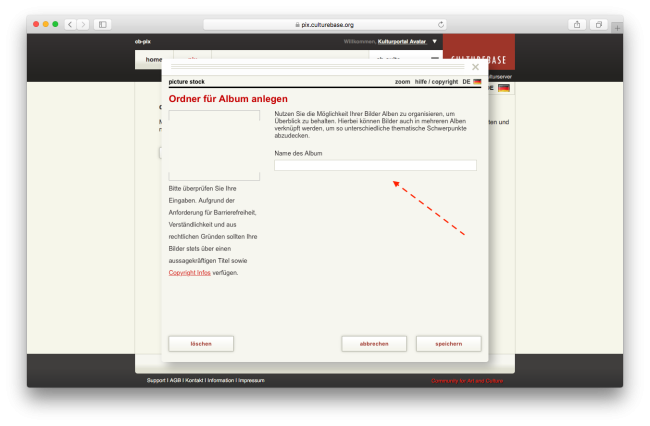Select the home tab
650x426 pixels.
153,59
